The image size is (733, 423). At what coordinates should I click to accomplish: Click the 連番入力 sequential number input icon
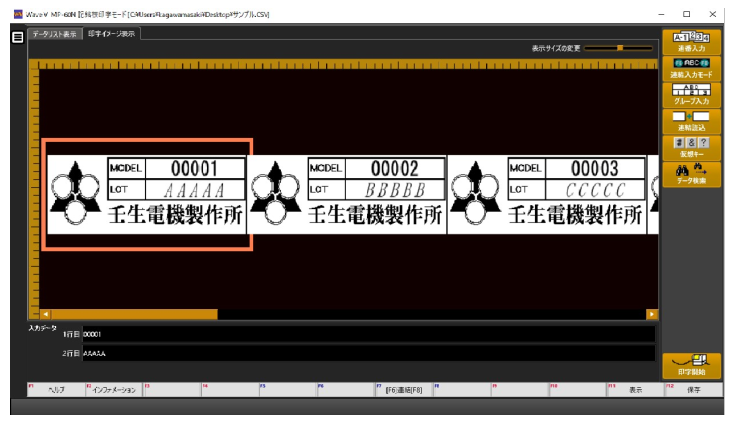(691, 41)
